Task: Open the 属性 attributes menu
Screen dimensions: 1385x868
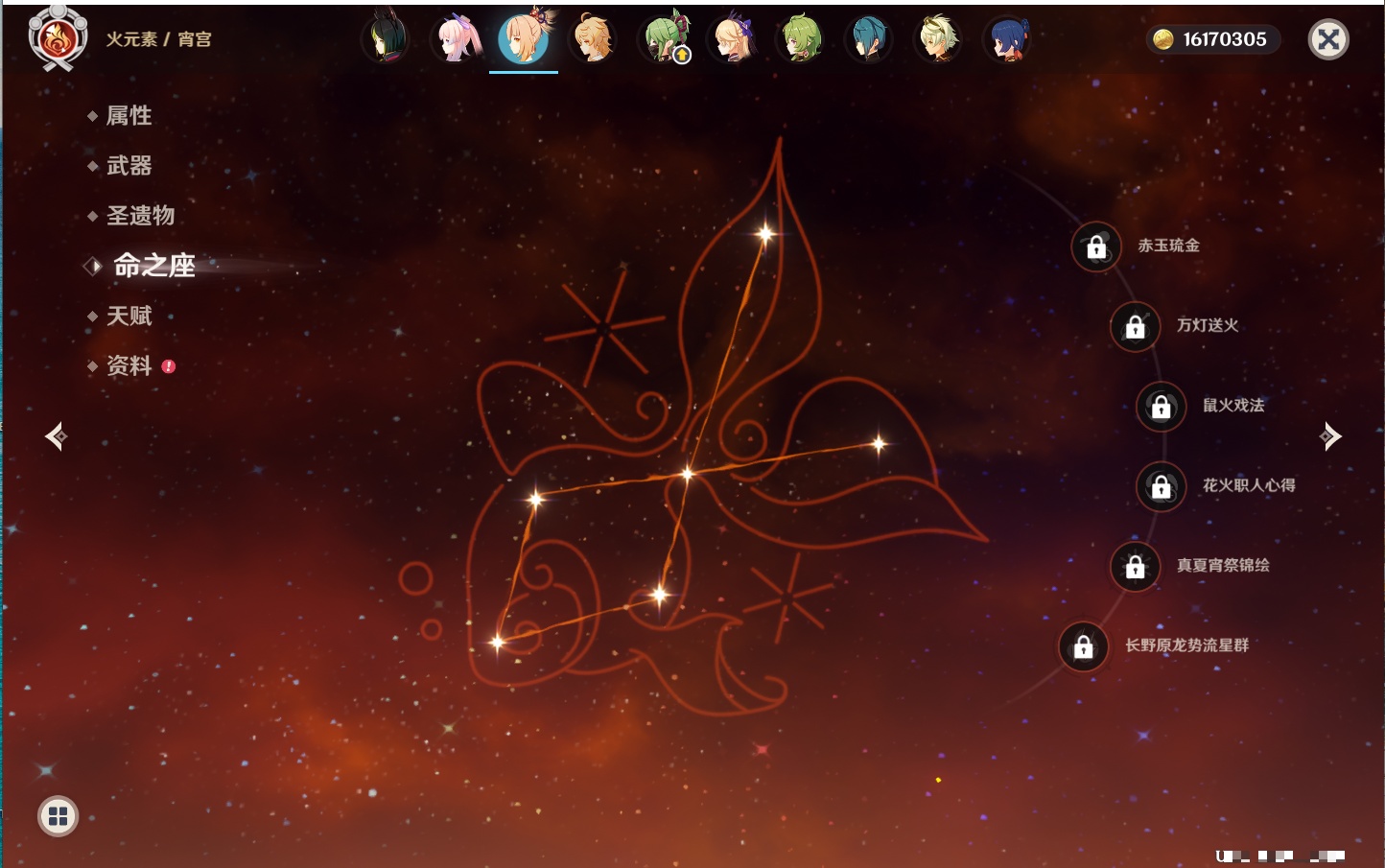Action: coord(129,116)
